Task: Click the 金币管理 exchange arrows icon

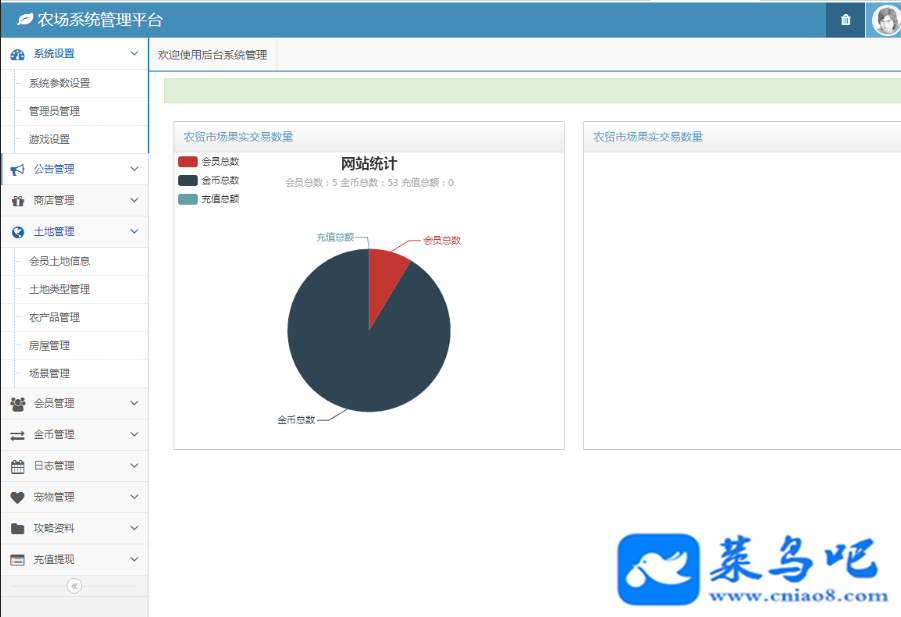Action: tap(18, 435)
